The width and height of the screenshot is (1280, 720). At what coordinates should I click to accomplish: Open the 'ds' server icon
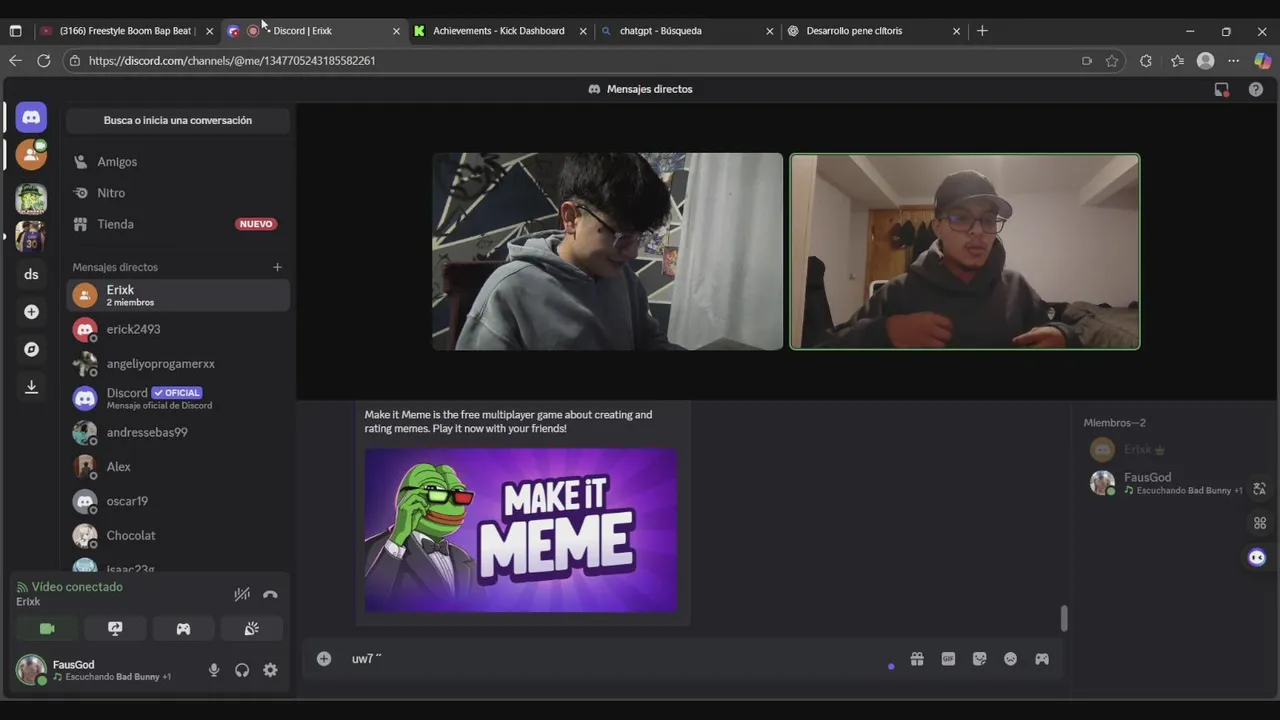pos(31,274)
